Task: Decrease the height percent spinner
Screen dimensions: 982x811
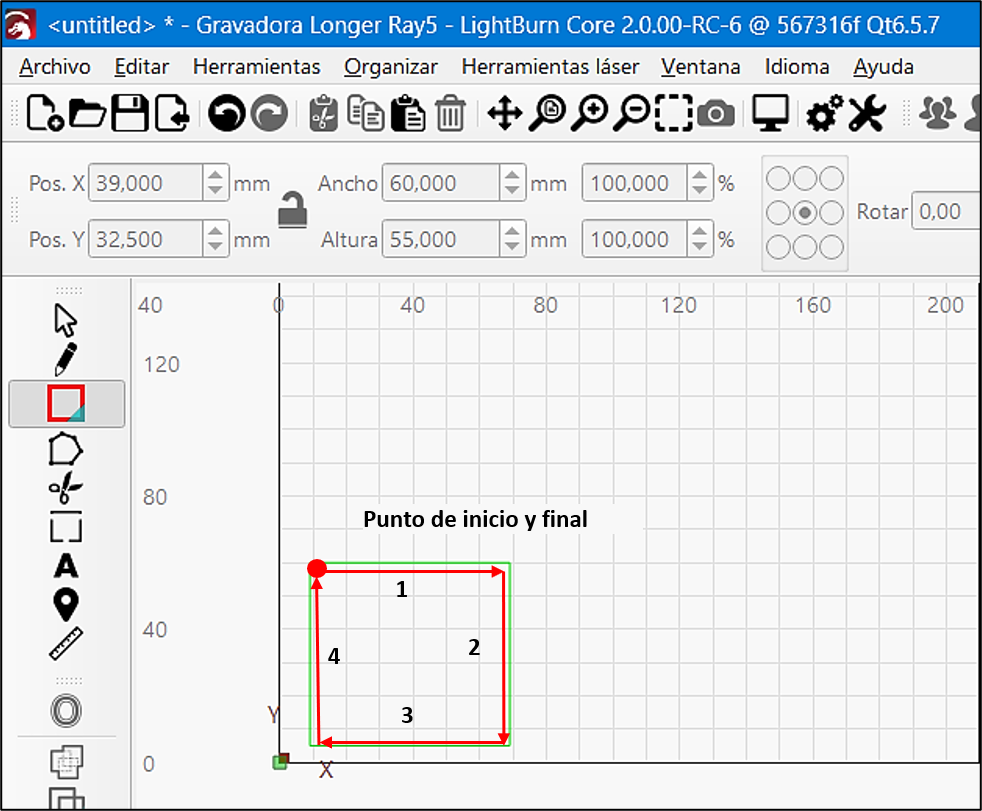Action: coord(699,247)
